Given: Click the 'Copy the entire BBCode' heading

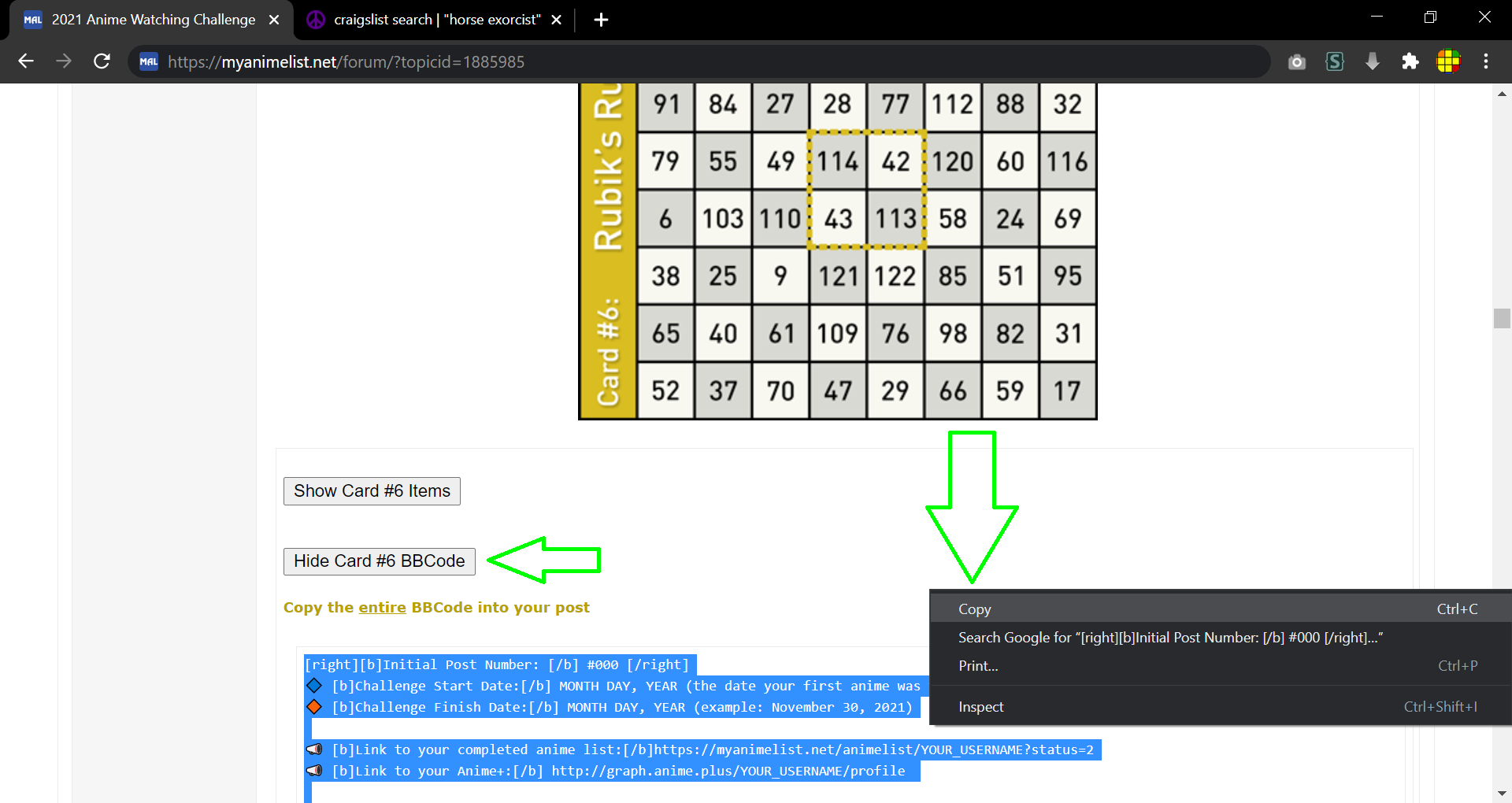Looking at the screenshot, I should [x=436, y=607].
